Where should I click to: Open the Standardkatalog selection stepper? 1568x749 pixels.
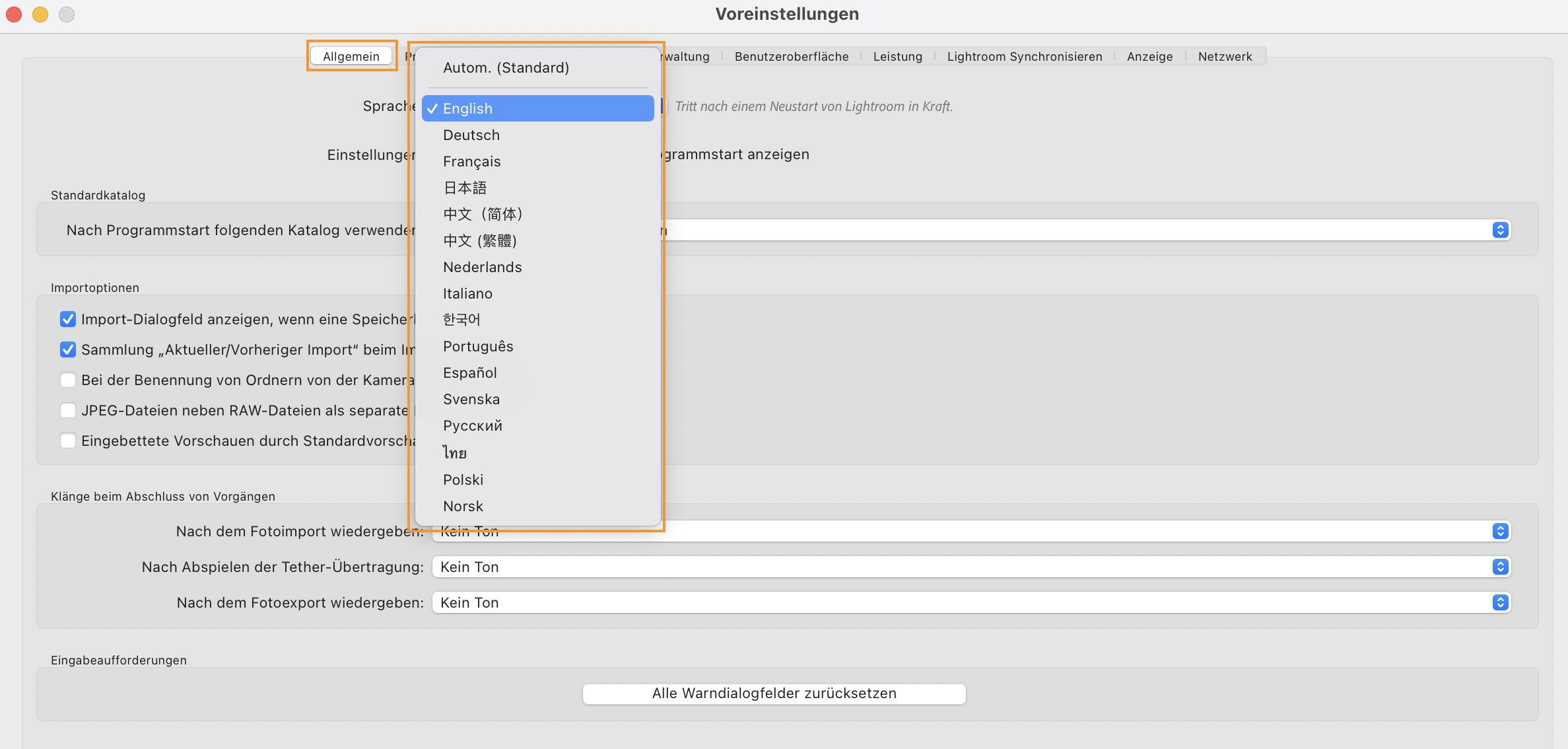pos(1499,230)
